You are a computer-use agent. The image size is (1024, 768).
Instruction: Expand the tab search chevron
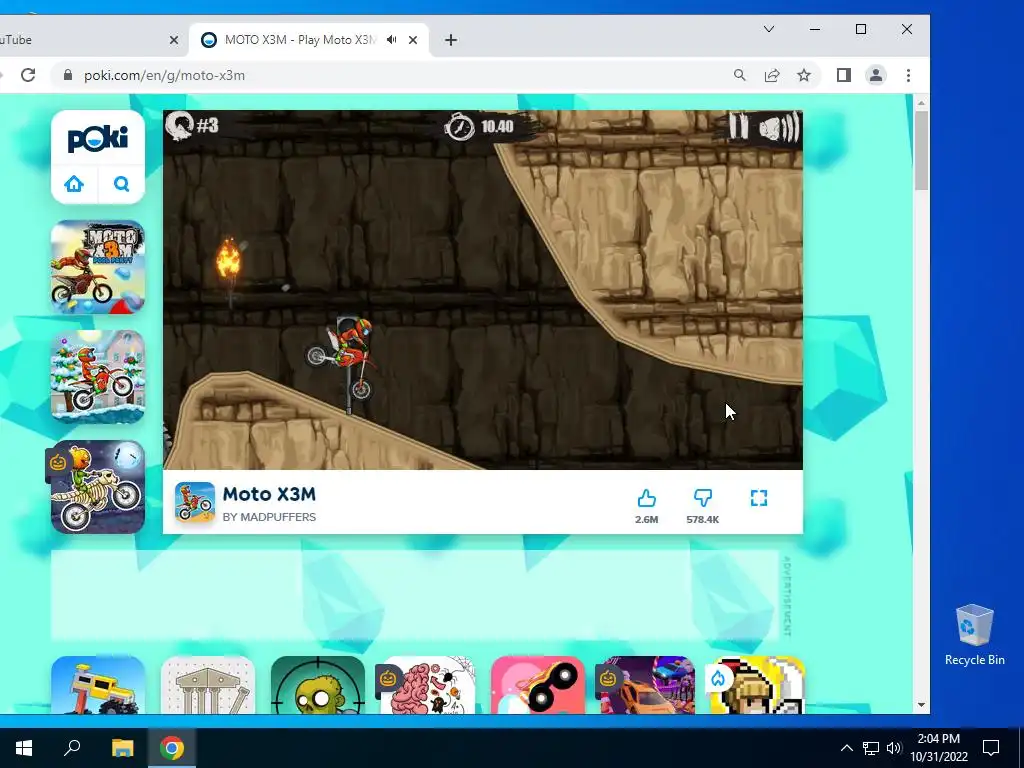769,29
